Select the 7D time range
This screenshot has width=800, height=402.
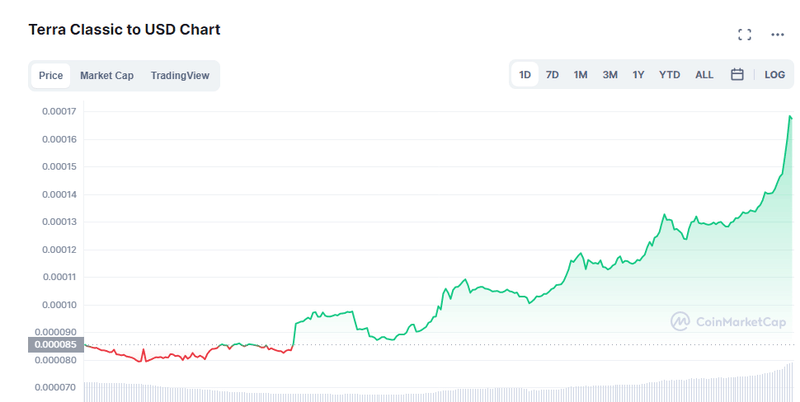pyautogui.click(x=552, y=75)
